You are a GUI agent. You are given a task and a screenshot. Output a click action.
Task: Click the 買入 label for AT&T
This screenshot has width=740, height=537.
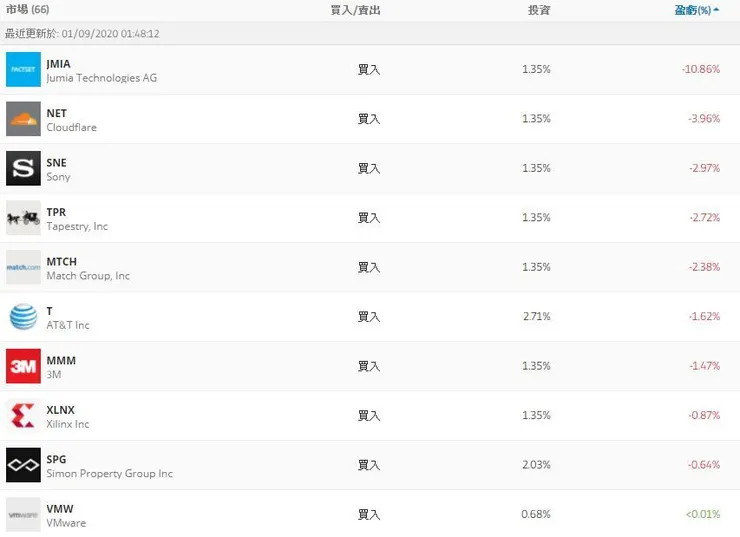point(369,317)
